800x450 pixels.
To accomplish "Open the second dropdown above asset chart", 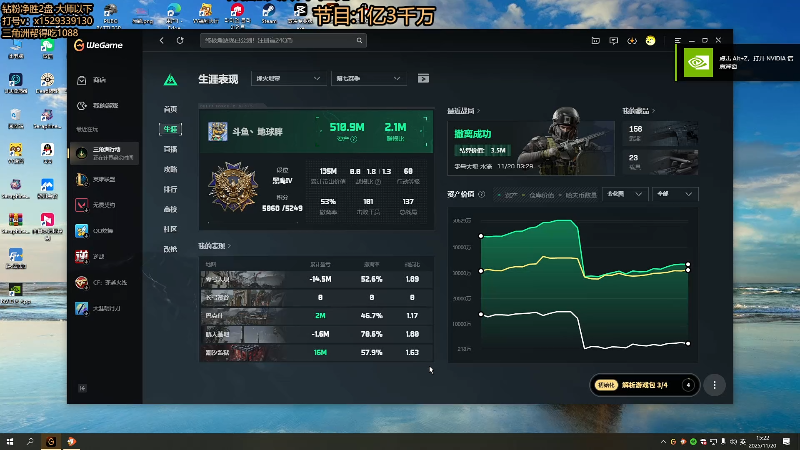I will pyautogui.click(x=675, y=194).
